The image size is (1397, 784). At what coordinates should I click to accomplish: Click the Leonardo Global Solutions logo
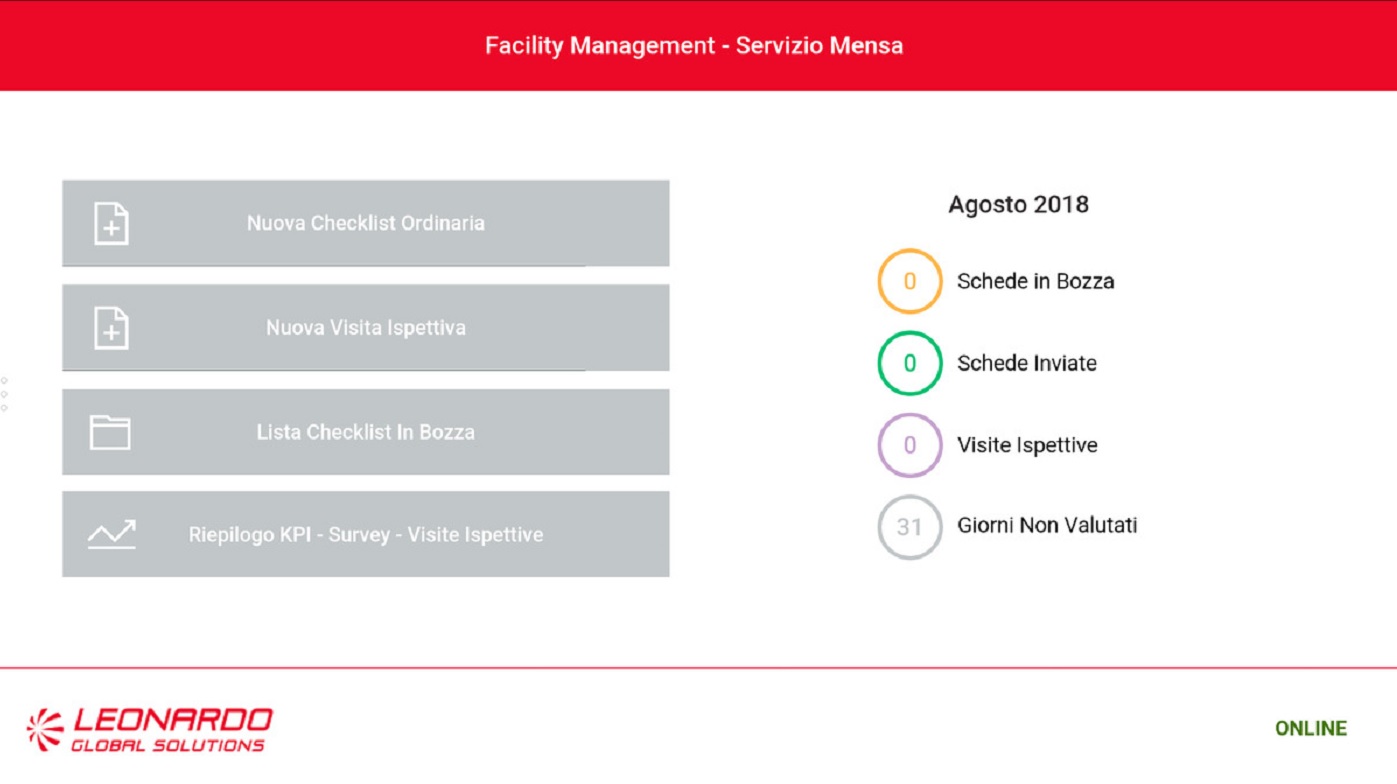pyautogui.click(x=150, y=729)
